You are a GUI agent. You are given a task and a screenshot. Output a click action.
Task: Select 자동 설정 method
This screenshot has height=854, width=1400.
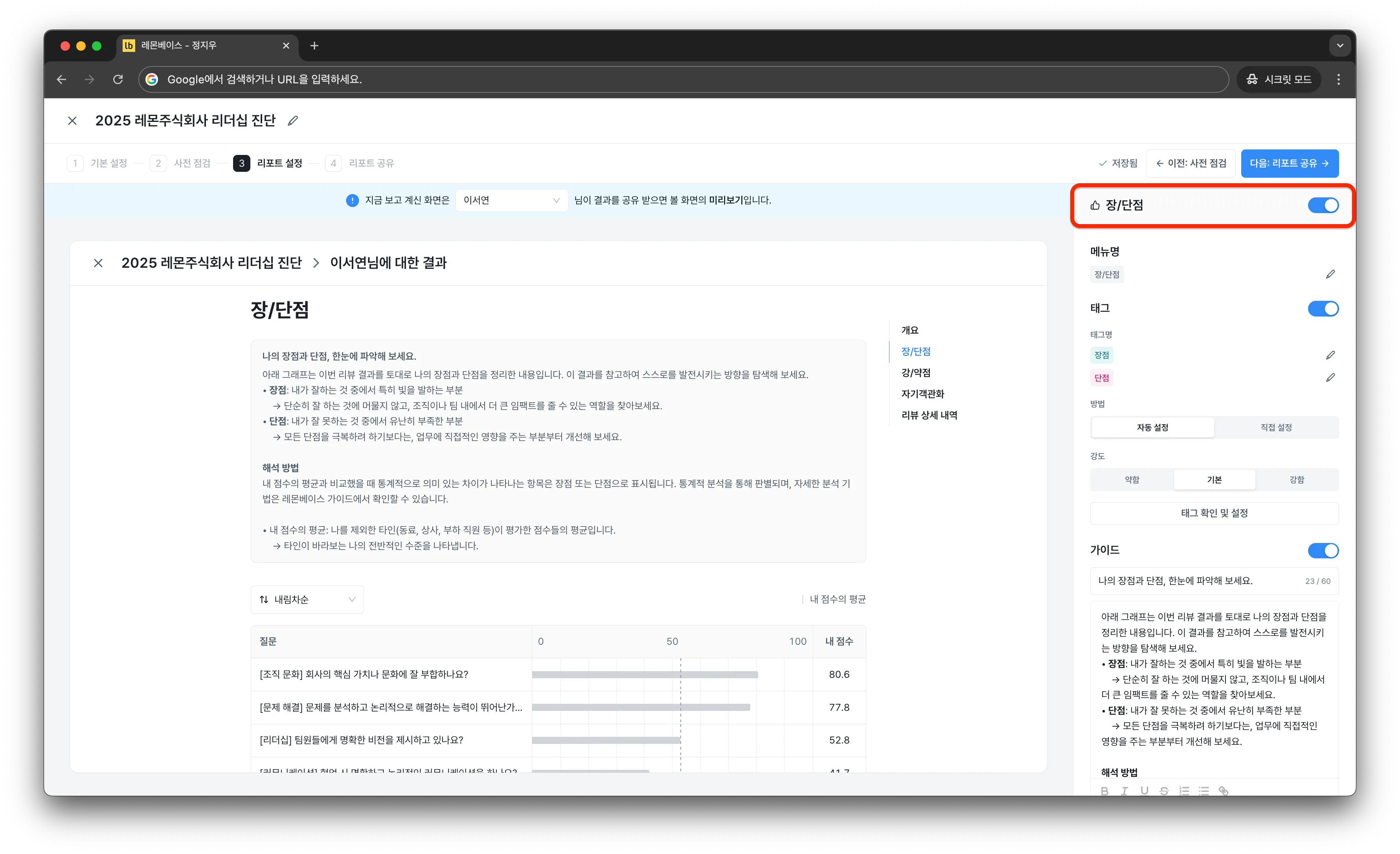[x=1152, y=427]
